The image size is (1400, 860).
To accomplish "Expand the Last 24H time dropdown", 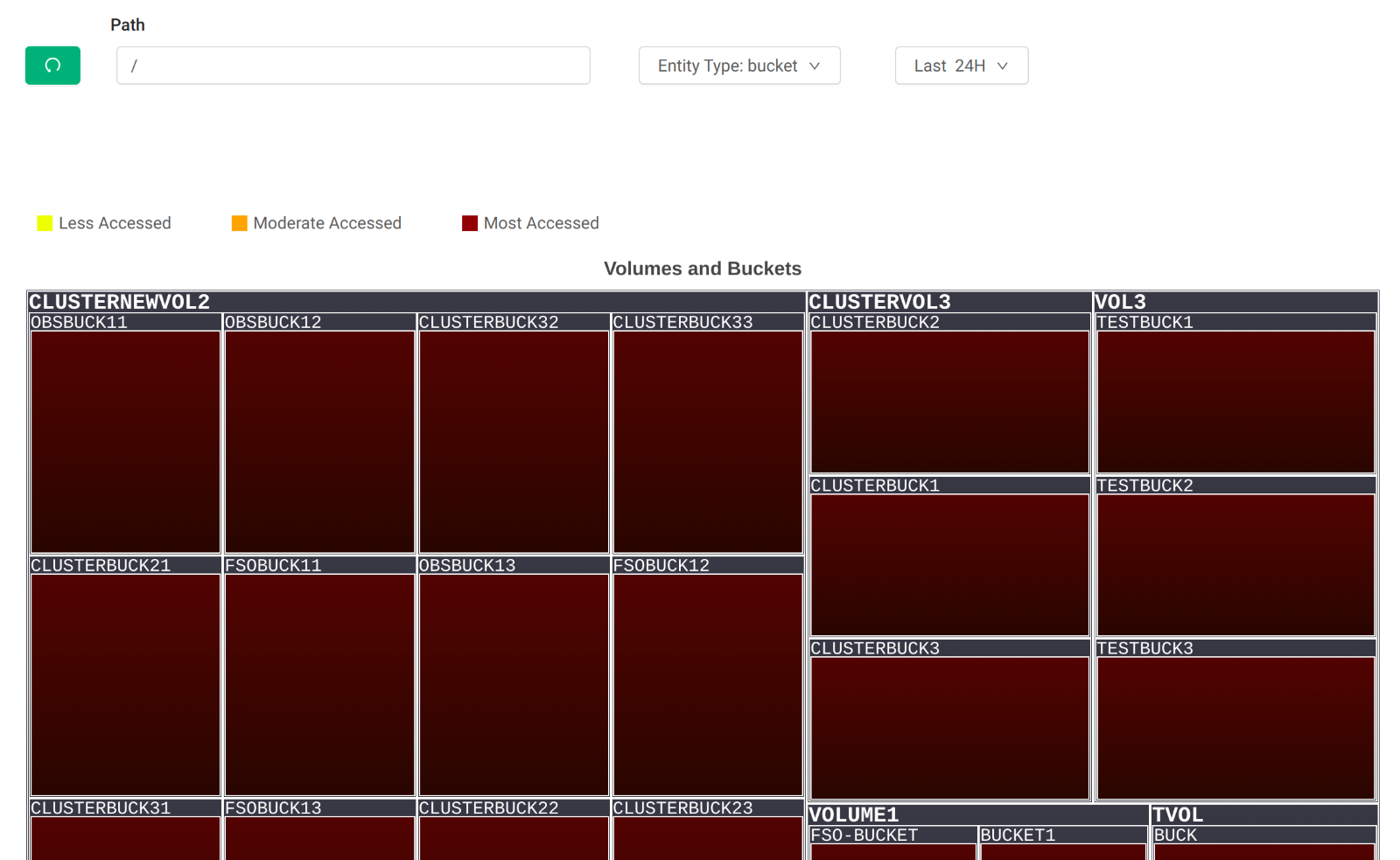I will click(x=961, y=66).
